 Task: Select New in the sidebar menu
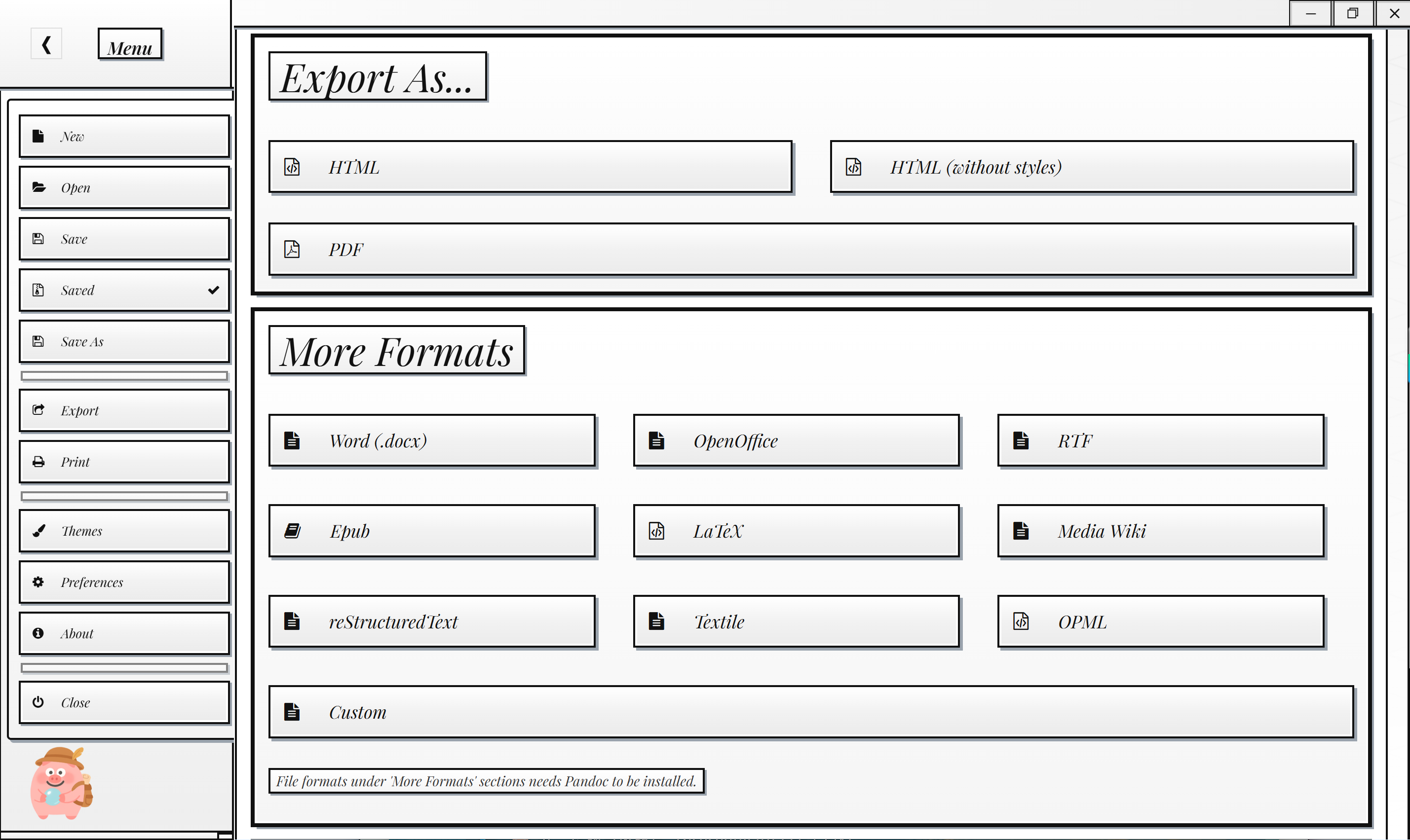pyautogui.click(x=124, y=137)
